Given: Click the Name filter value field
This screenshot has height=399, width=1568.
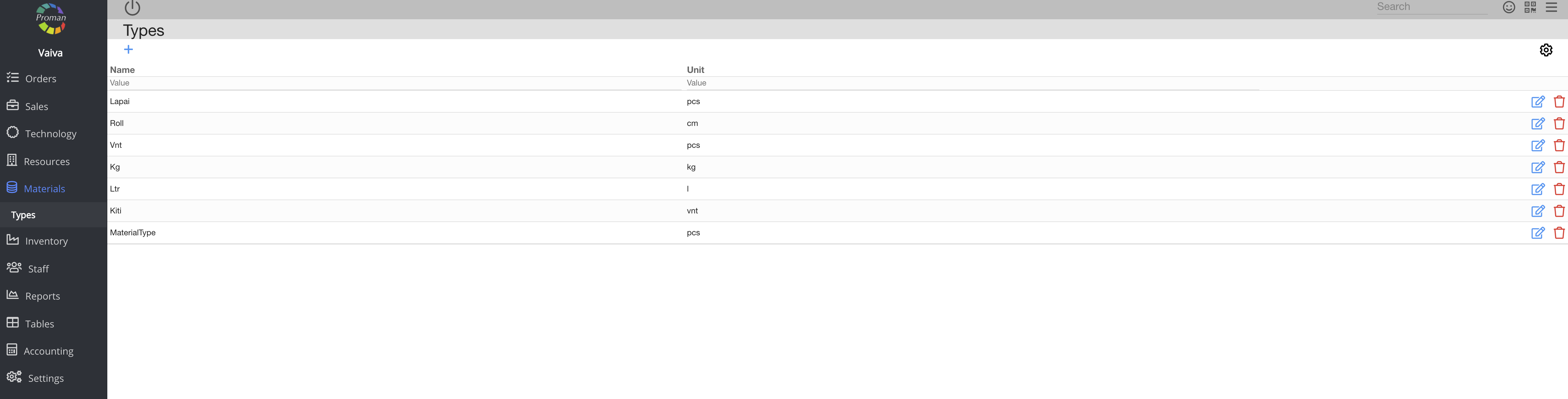Looking at the screenshot, I should pos(396,83).
